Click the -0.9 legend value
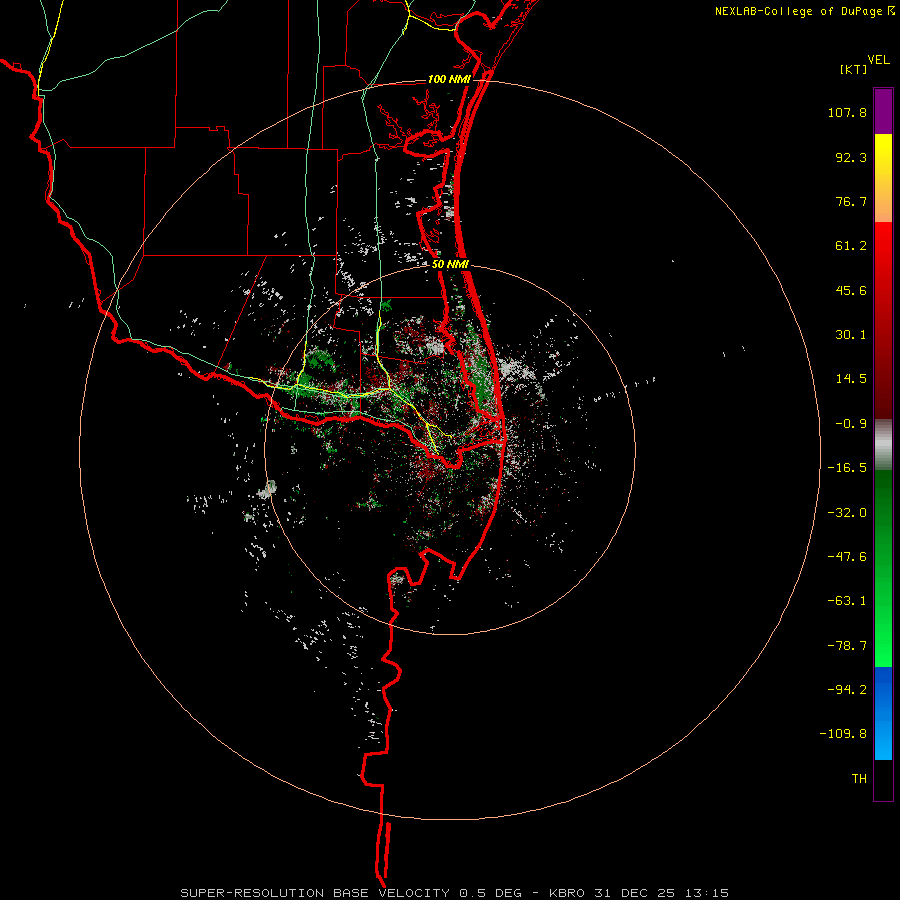 point(851,424)
